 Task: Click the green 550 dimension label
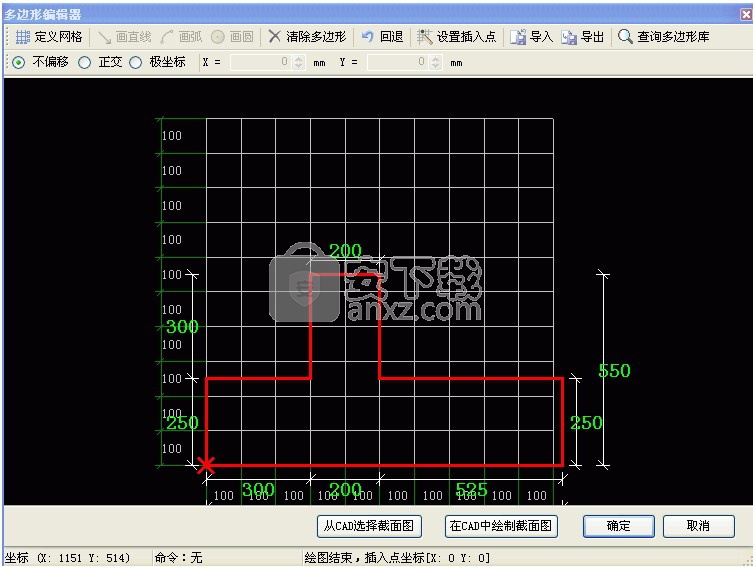pyautogui.click(x=614, y=371)
